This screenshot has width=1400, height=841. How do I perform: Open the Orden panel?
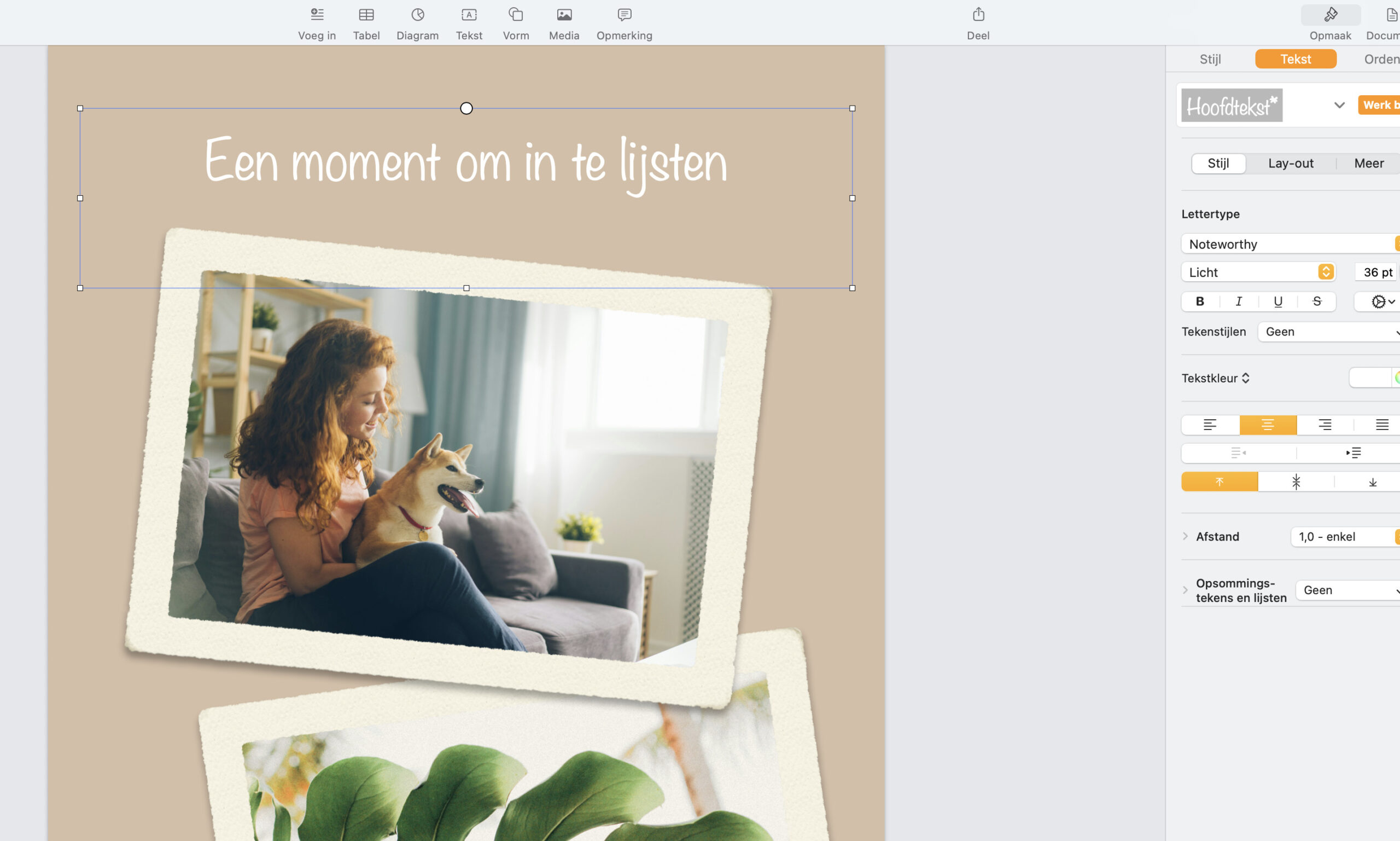tap(1381, 59)
